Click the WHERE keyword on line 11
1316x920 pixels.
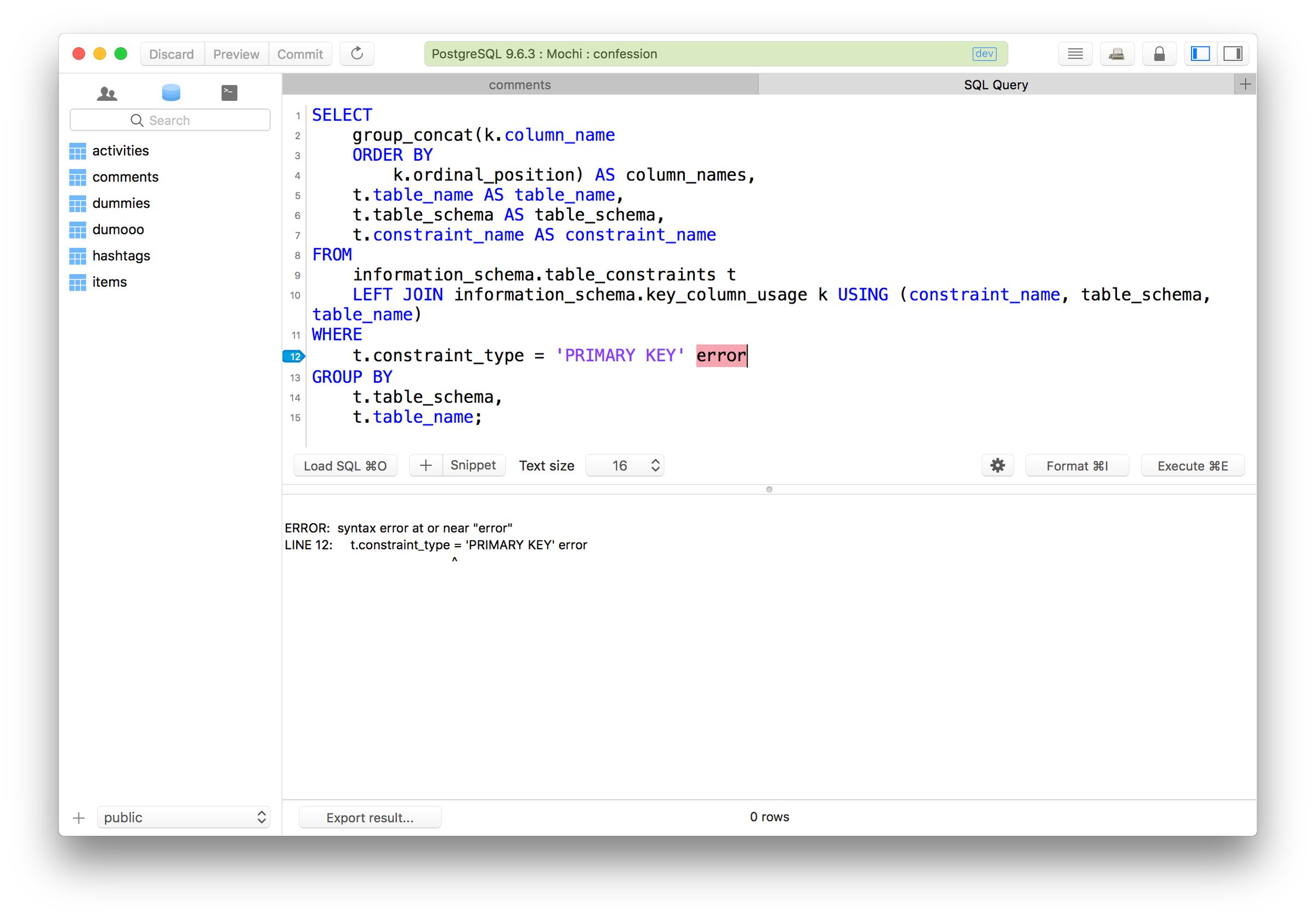337,335
